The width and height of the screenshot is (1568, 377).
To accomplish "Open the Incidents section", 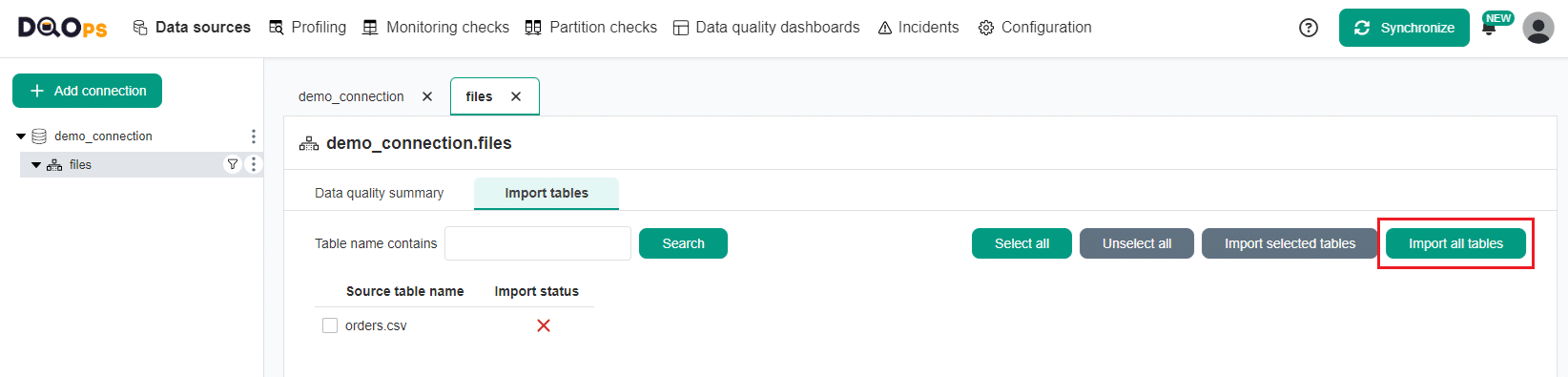I will point(918,28).
